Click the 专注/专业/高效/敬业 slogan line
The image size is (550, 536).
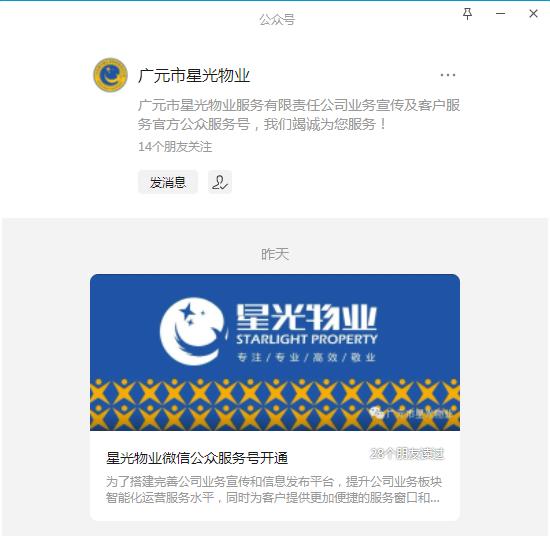(x=306, y=357)
